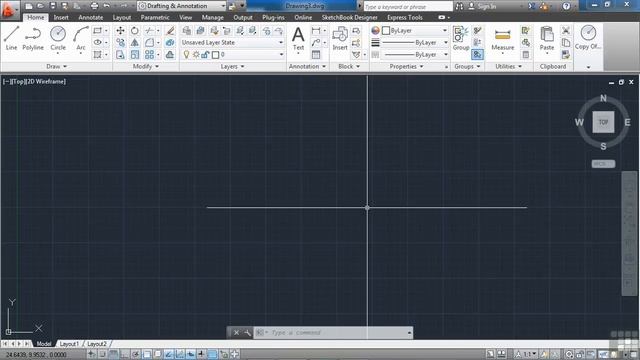Click the Undo arrow in quick access toolbar

click(x=107, y=6)
